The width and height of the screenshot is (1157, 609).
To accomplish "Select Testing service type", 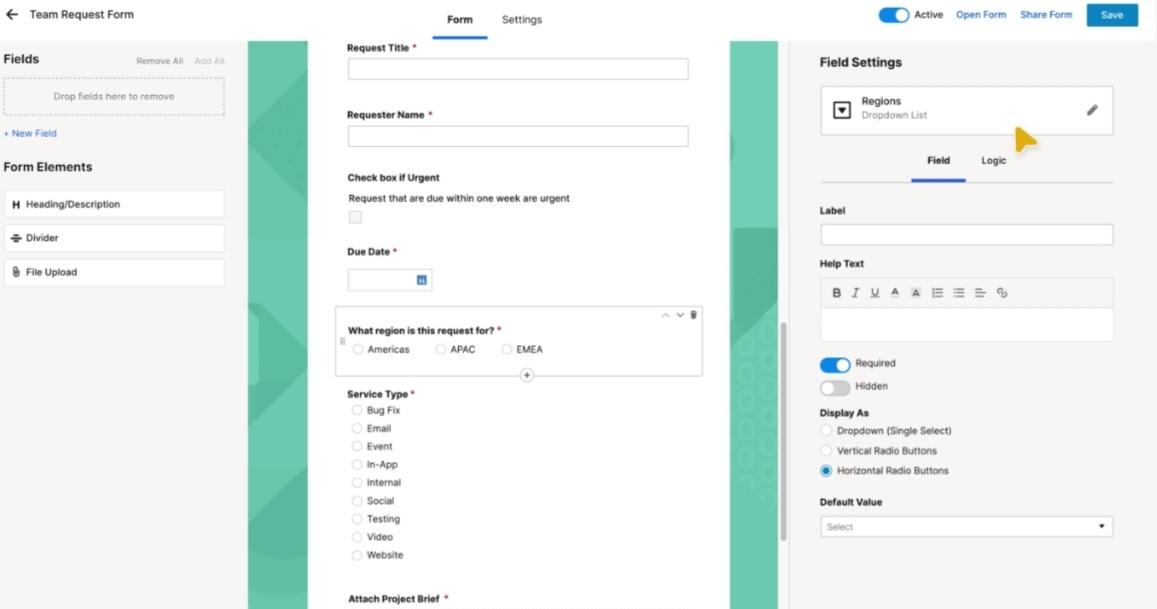I will click(356, 519).
